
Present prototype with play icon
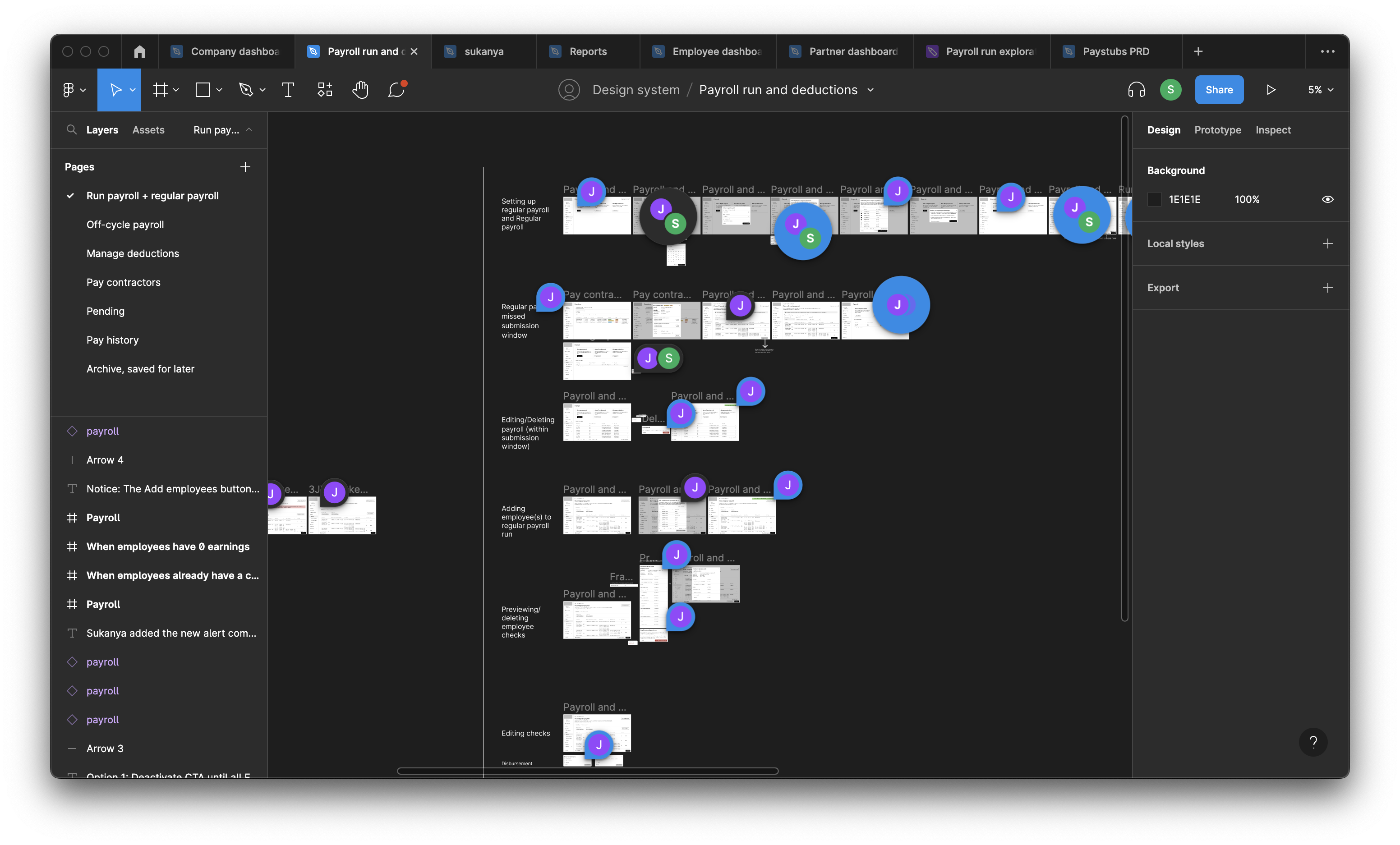click(1271, 90)
